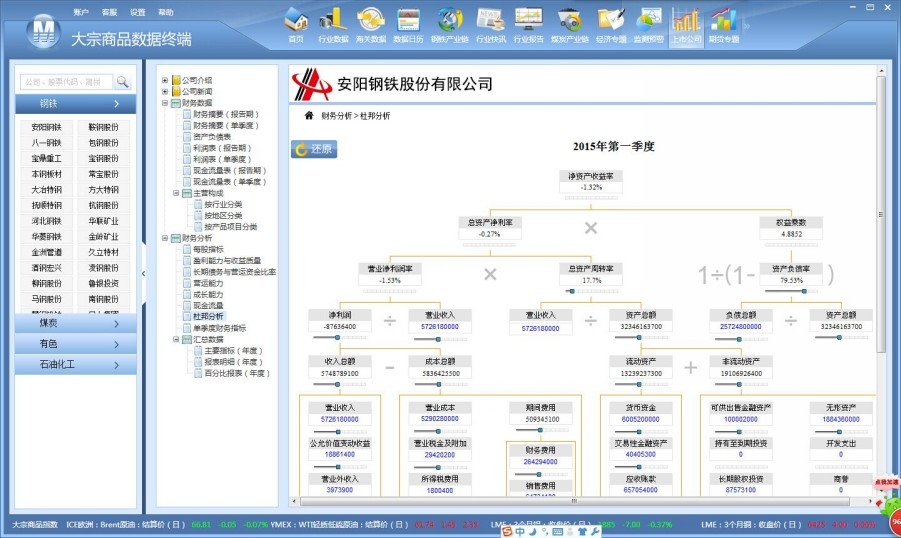
Task: Expand the 石油化工 category section
Action: [x=75, y=364]
